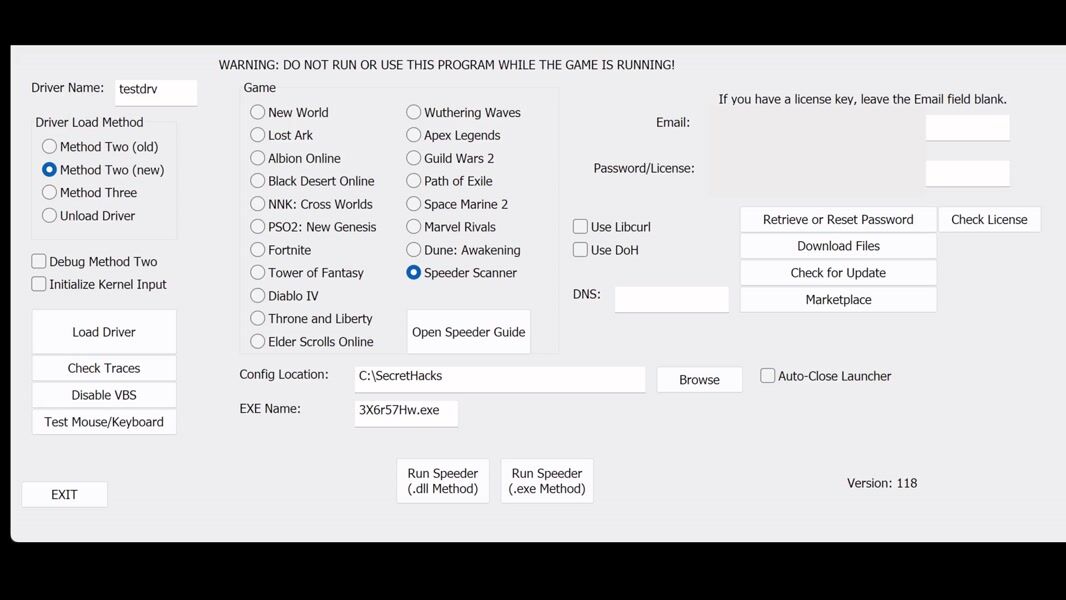This screenshot has height=600, width=1066.
Task: Browse for the config location
Action: point(699,380)
